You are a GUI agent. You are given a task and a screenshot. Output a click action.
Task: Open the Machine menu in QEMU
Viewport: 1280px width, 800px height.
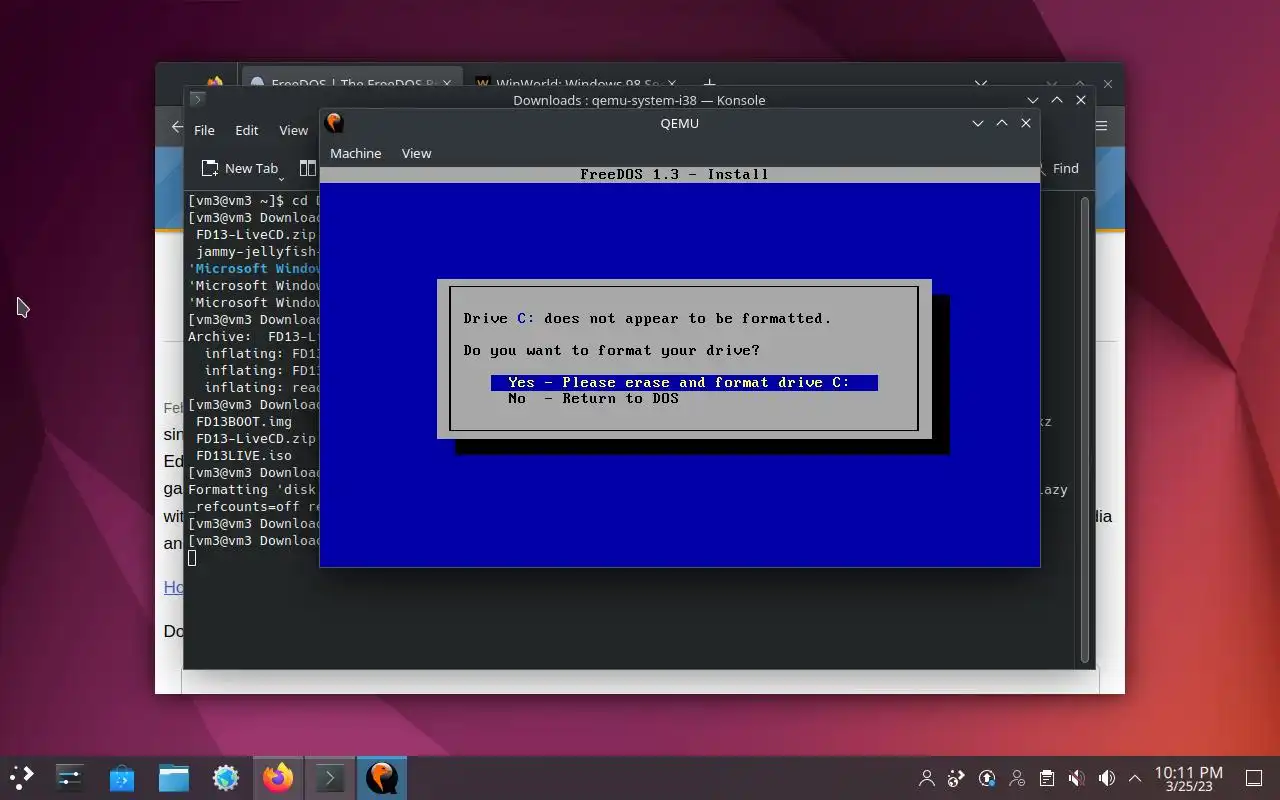[356, 153]
